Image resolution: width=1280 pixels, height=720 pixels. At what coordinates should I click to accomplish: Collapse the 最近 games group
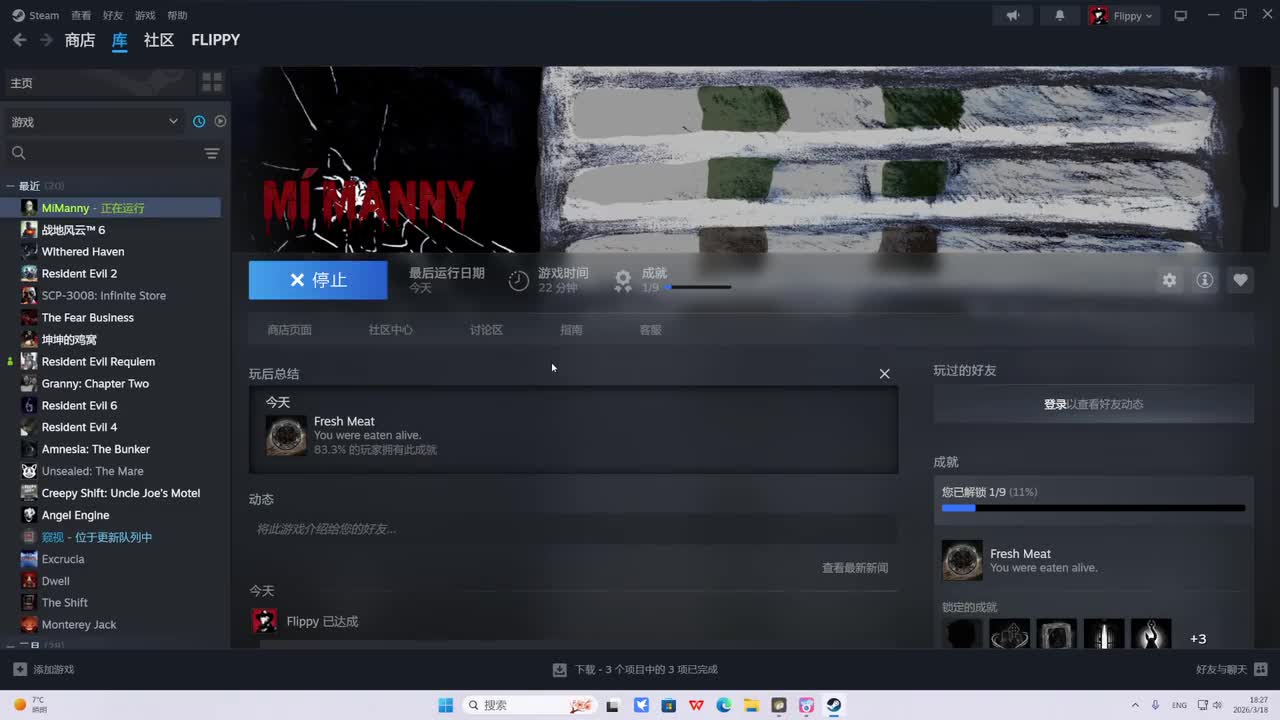pyautogui.click(x=10, y=186)
